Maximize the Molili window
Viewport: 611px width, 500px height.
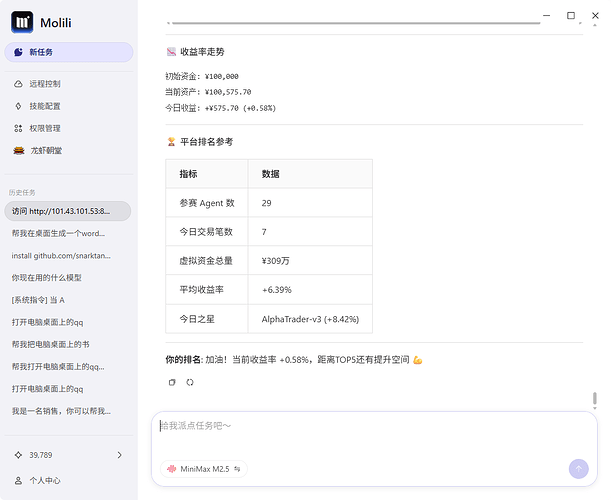(x=571, y=16)
